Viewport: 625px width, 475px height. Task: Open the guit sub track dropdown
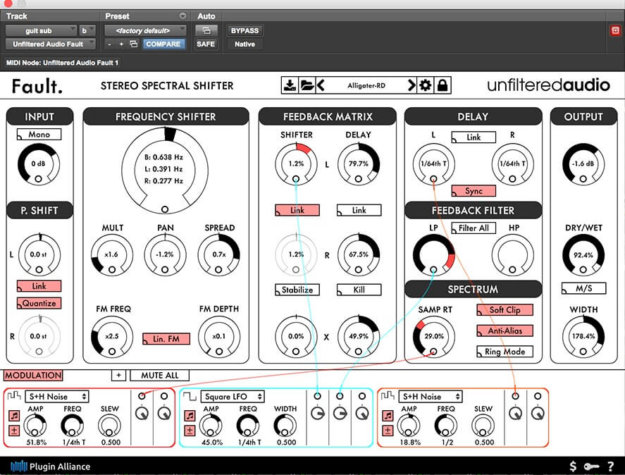[x=41, y=31]
